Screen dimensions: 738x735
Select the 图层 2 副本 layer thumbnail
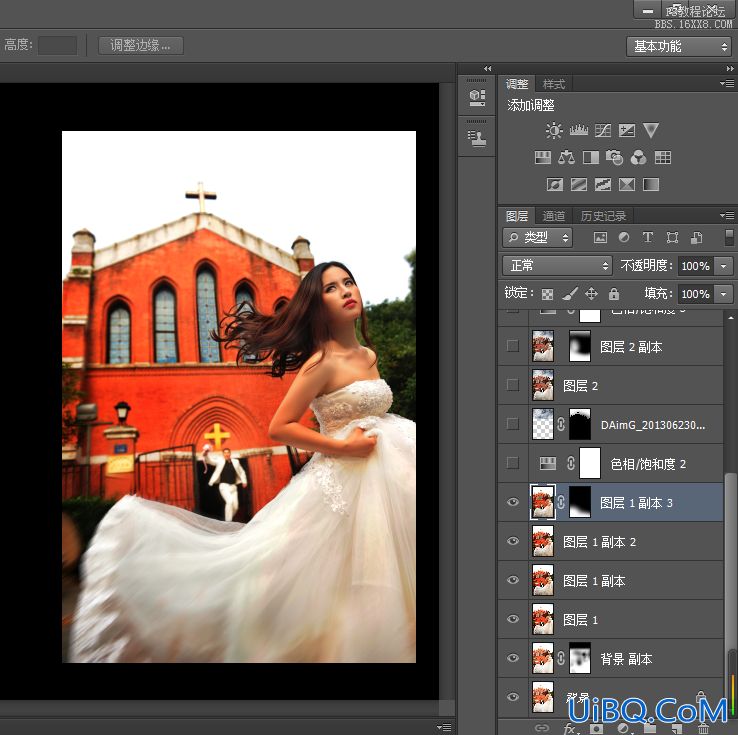[543, 346]
